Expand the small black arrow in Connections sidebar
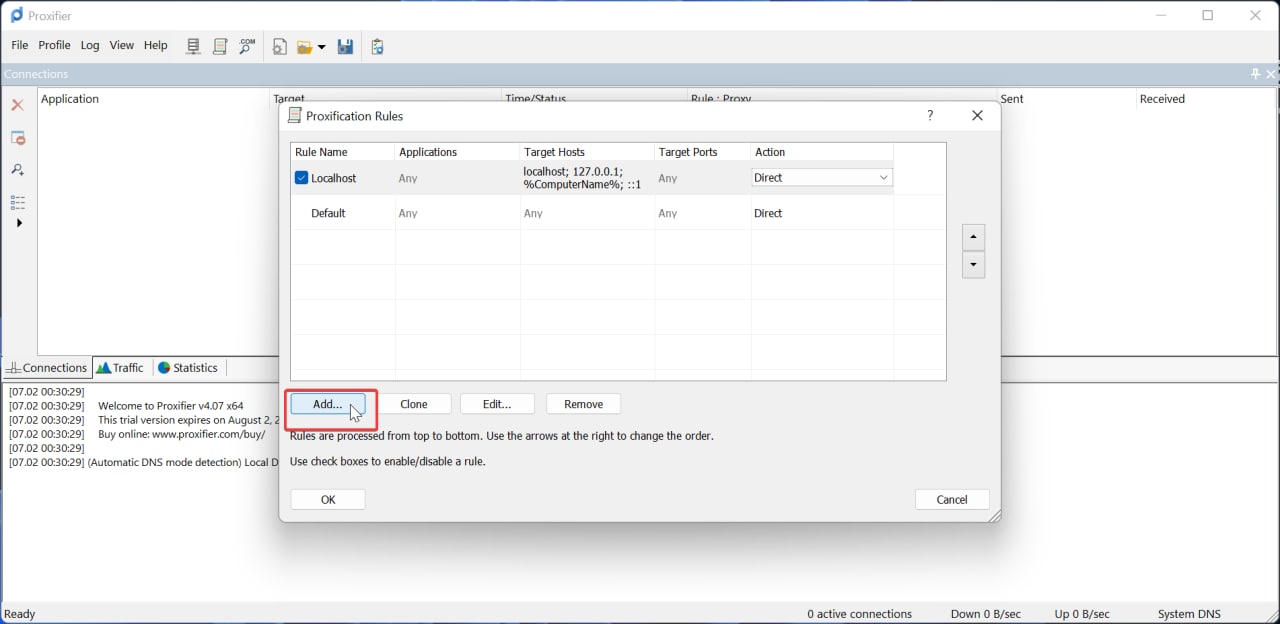Image resolution: width=1280 pixels, height=624 pixels. click(19, 223)
